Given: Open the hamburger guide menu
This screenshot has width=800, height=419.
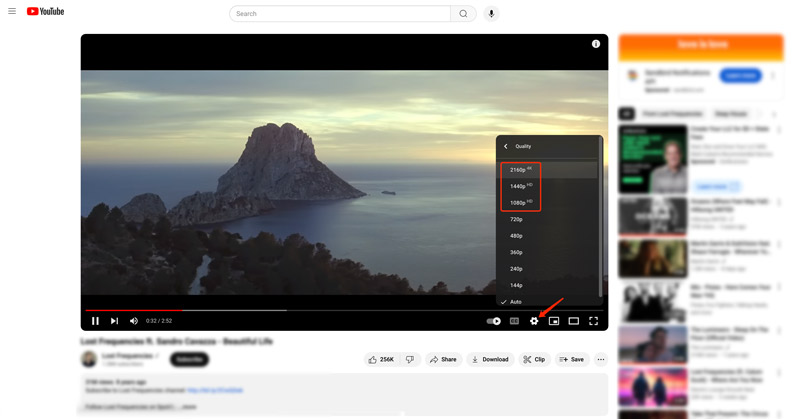Looking at the screenshot, I should click(x=12, y=11).
